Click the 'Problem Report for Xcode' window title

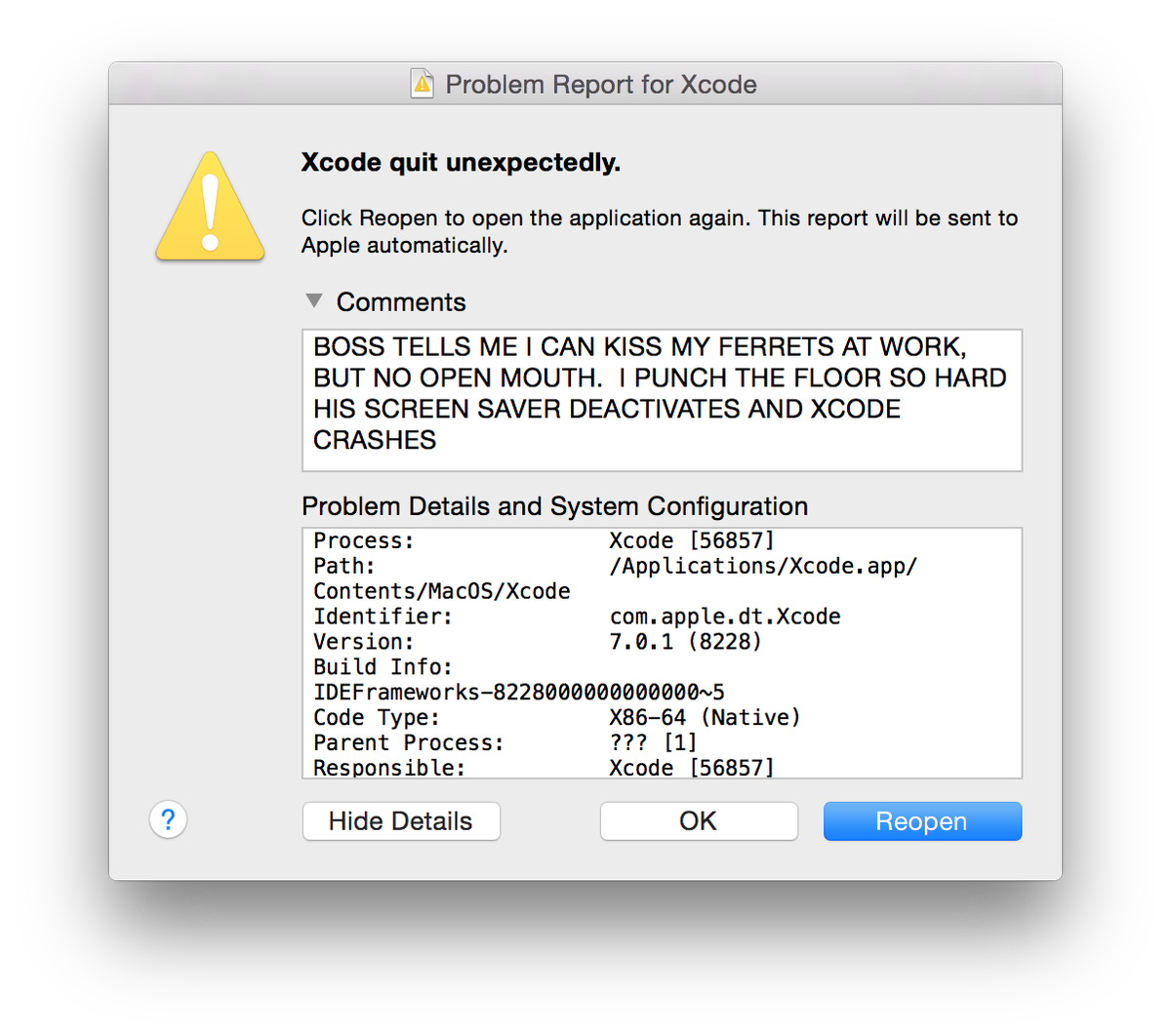tap(600, 85)
